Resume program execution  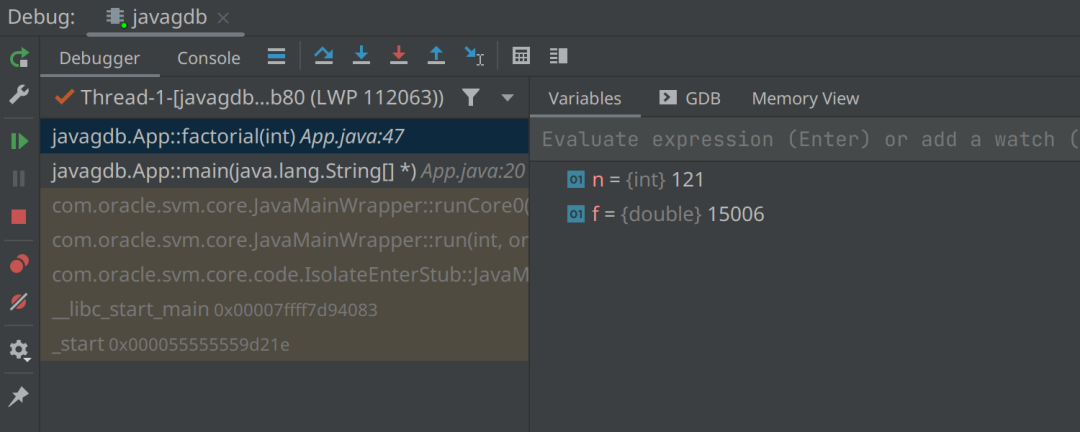click(x=19, y=142)
